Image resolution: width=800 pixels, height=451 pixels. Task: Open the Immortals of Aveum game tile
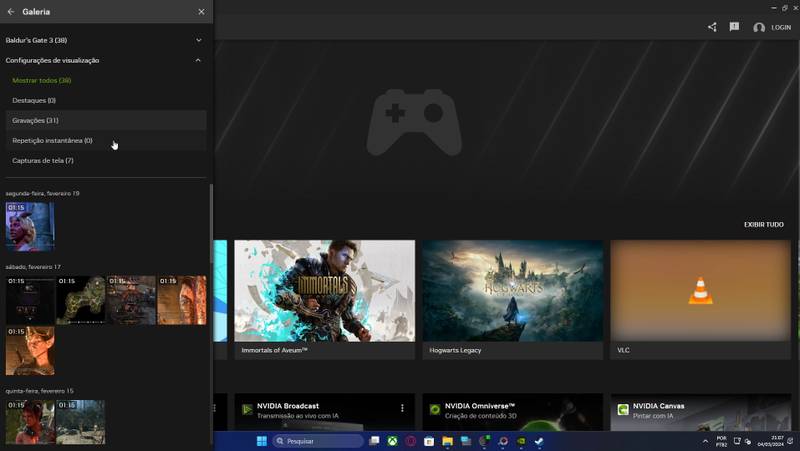tap(324, 299)
